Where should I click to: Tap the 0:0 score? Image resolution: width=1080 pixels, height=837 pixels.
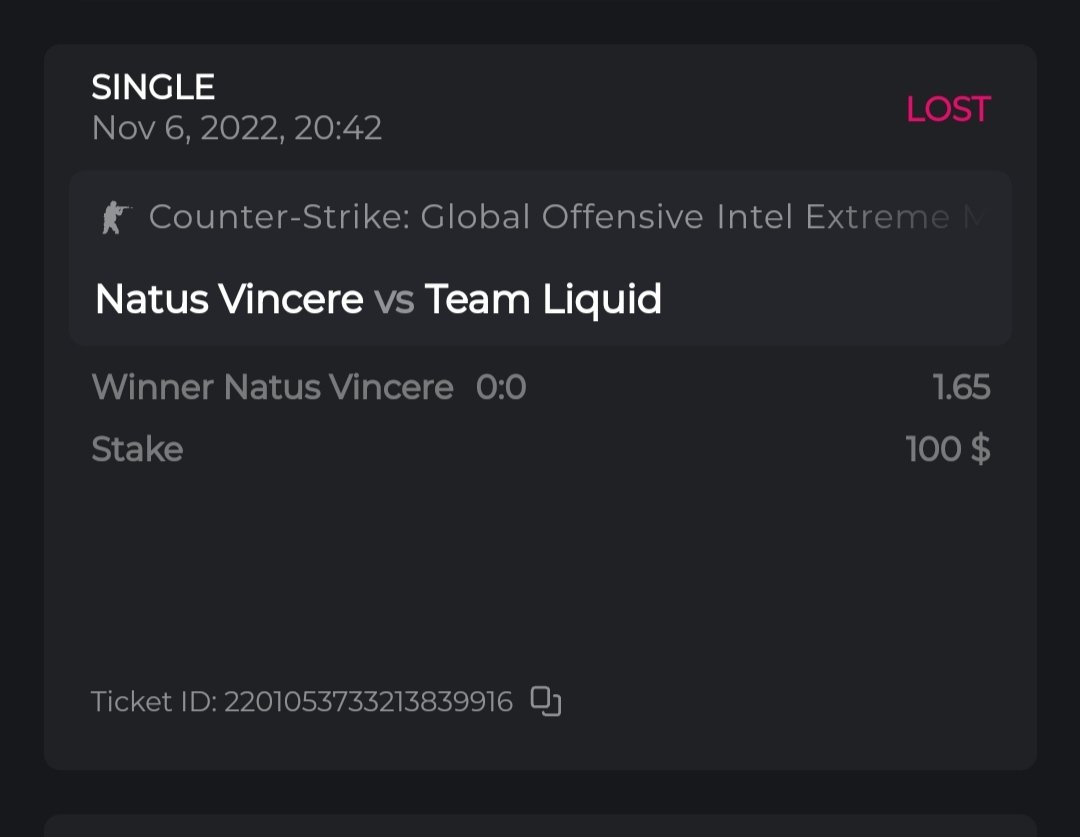[501, 387]
